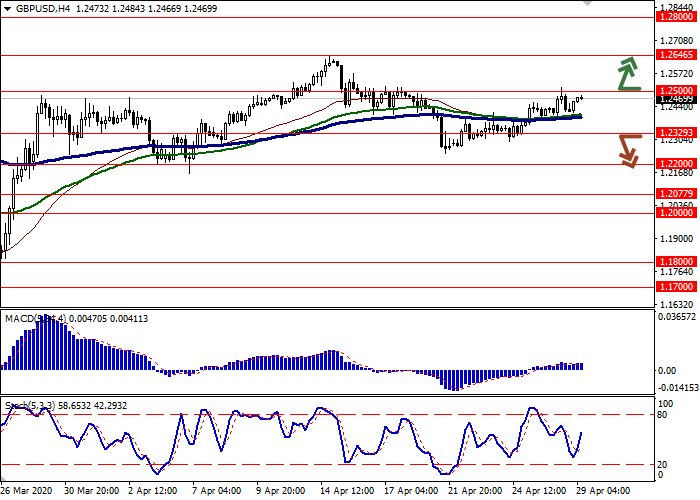This screenshot has height=500, width=700.
Task: Click the 1.22000 price level label
Action: pyautogui.click(x=677, y=164)
